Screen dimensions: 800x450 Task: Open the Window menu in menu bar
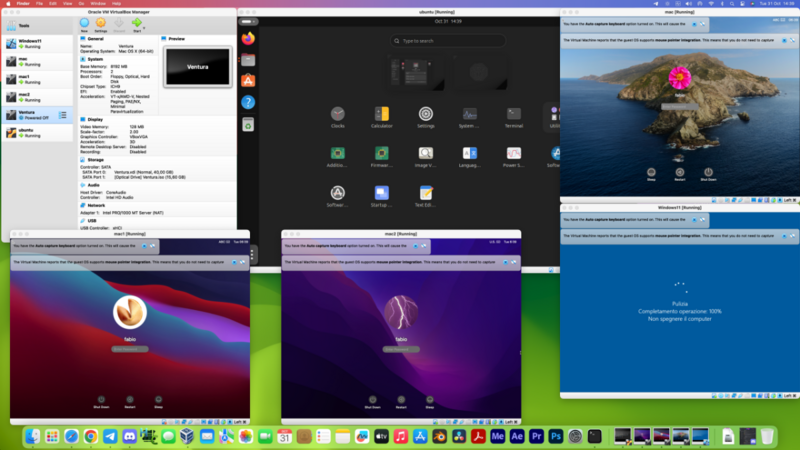point(98,4)
